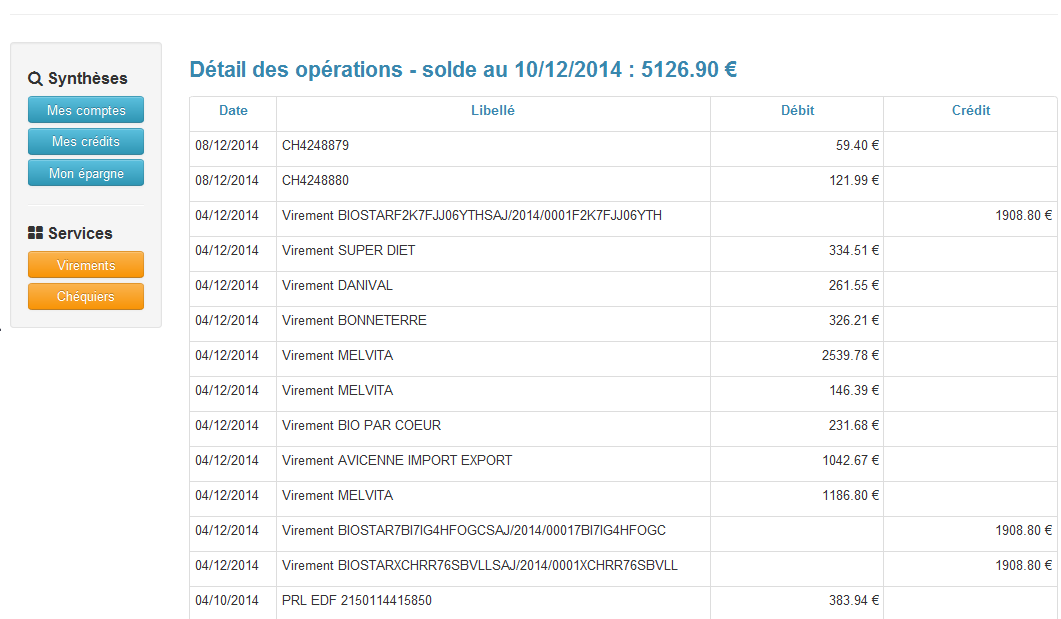Click date of Virement SUPER DIET row
This screenshot has height=619, width=1061.
[x=227, y=250]
